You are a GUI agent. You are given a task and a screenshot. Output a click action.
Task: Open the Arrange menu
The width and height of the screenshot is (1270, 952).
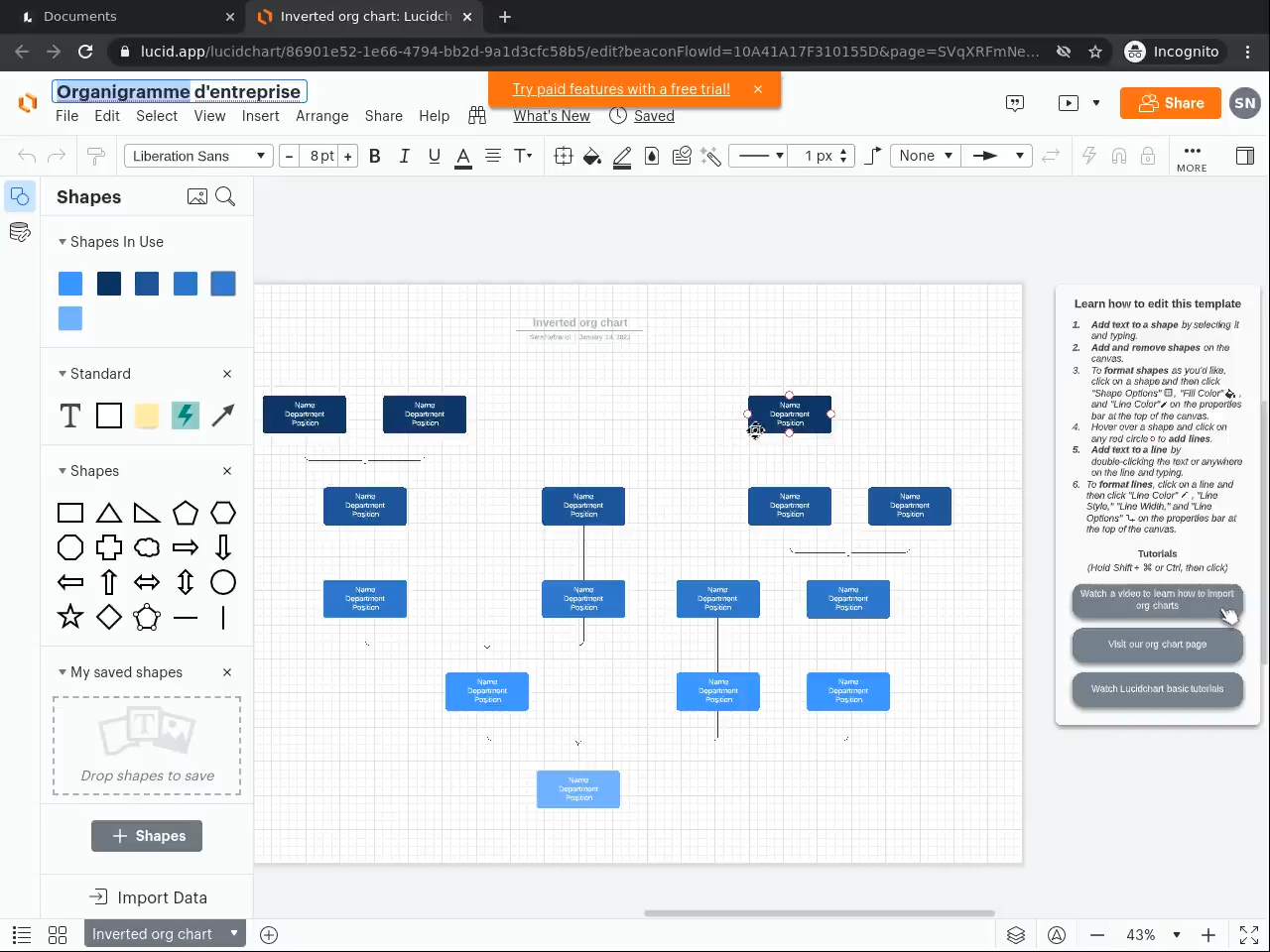click(x=322, y=116)
